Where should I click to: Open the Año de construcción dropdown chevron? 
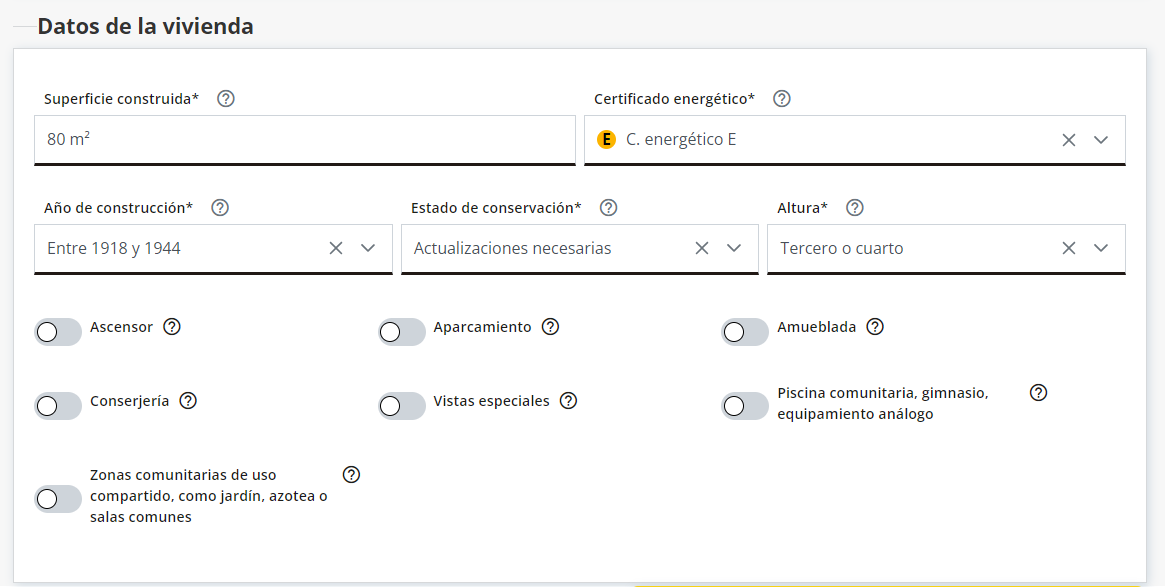(368, 248)
